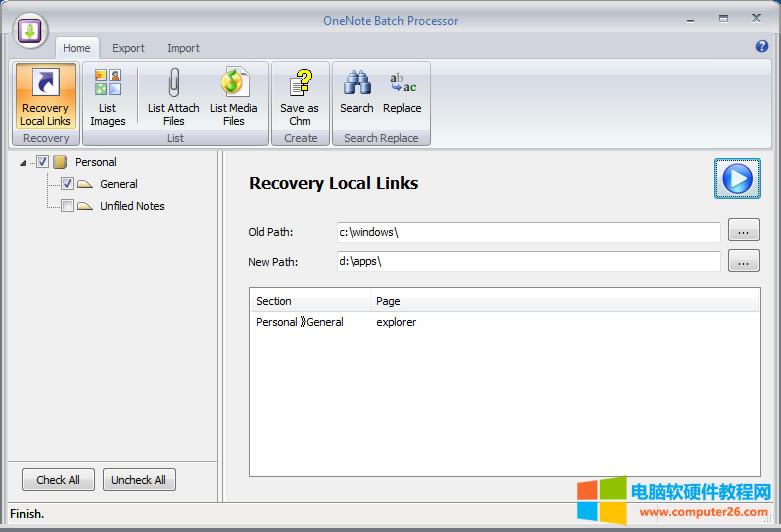
Task: Open the List Media Files tool
Action: (x=234, y=97)
